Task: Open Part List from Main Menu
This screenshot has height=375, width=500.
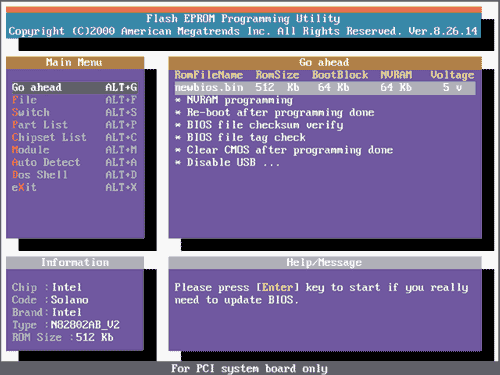Action: click(75, 125)
